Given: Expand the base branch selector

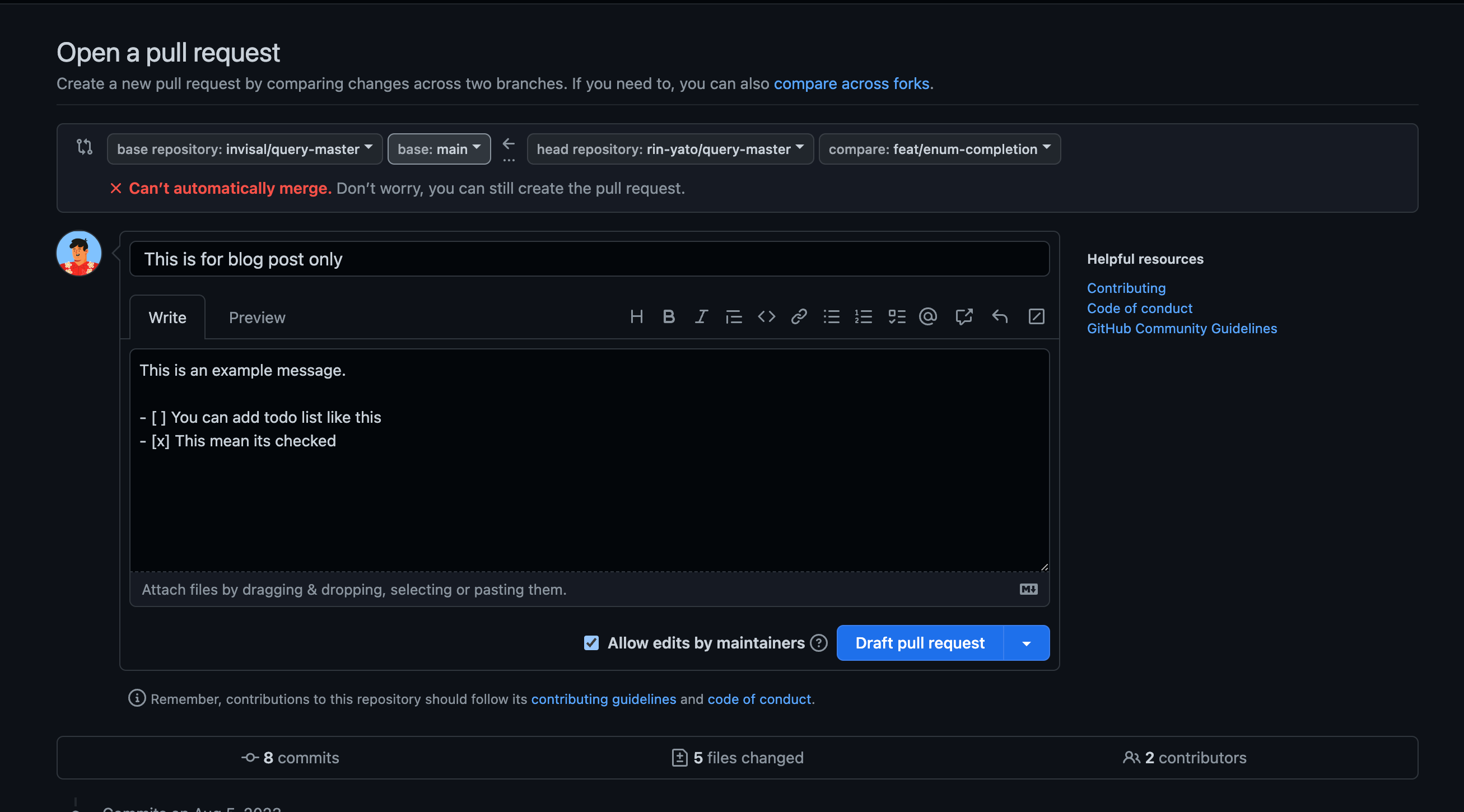Looking at the screenshot, I should click(x=438, y=148).
